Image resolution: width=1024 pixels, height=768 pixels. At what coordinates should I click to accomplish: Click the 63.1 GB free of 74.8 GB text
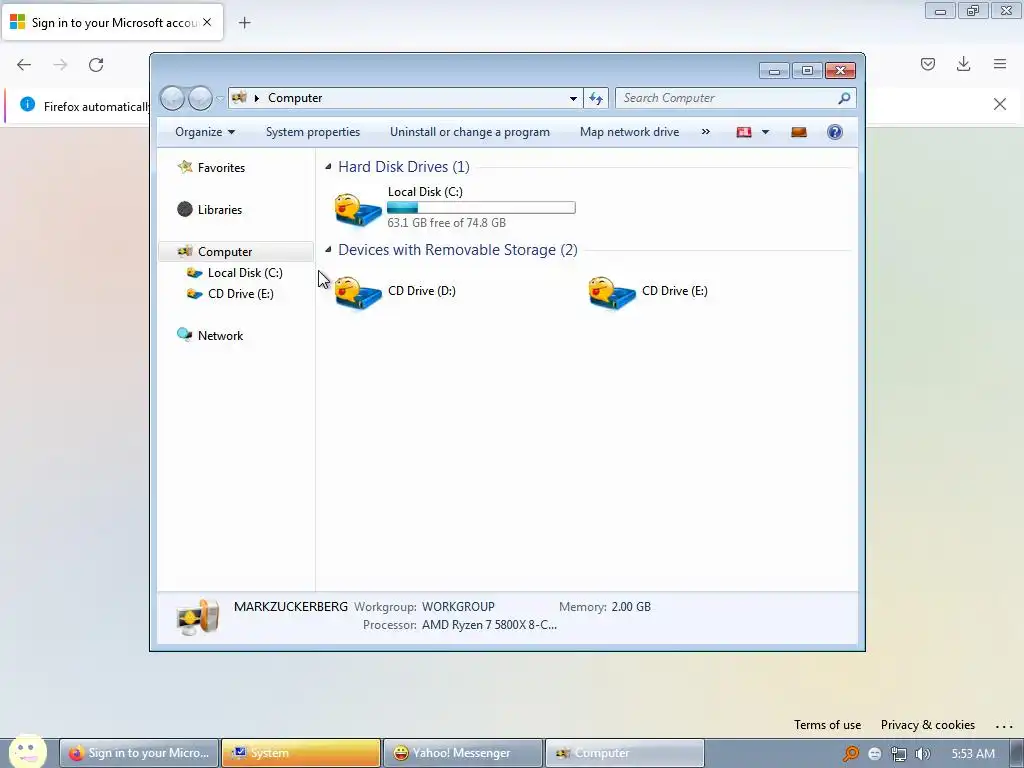point(447,223)
